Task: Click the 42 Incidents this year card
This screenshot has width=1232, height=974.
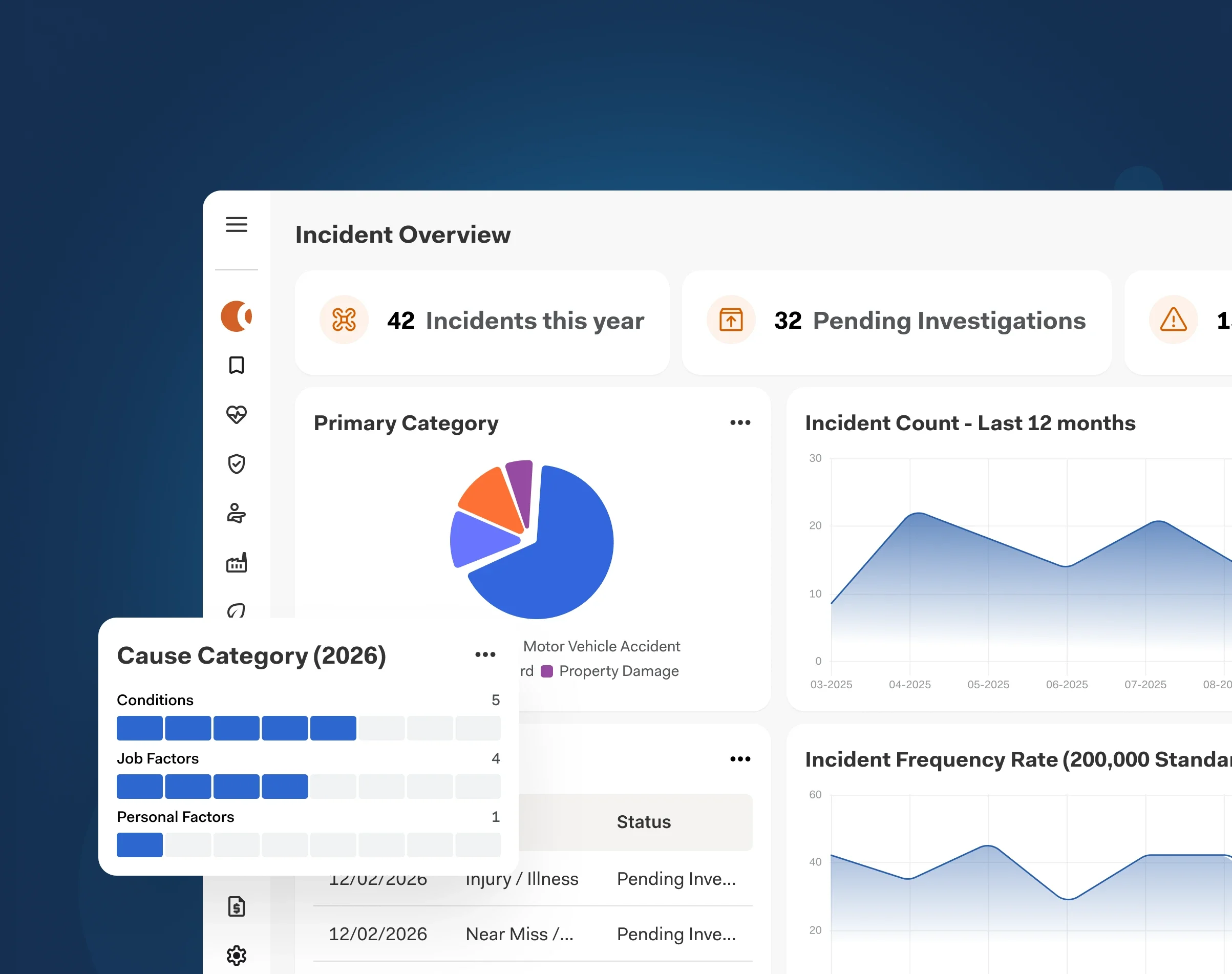Action: (482, 322)
